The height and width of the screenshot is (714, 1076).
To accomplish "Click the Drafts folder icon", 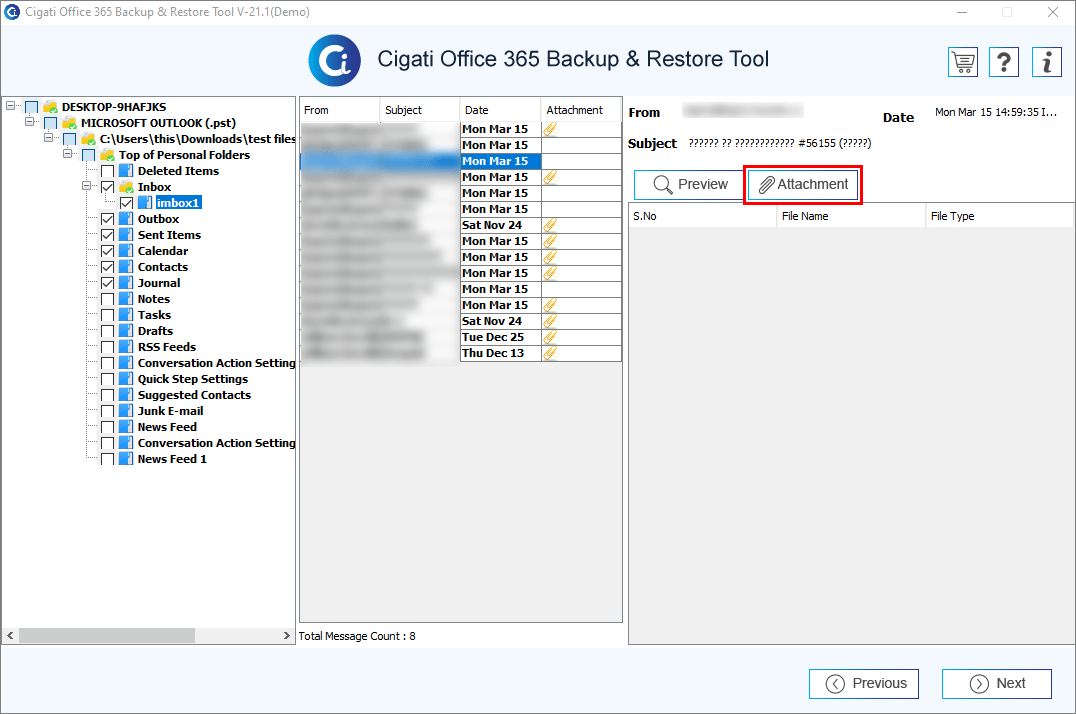I will pyautogui.click(x=126, y=331).
